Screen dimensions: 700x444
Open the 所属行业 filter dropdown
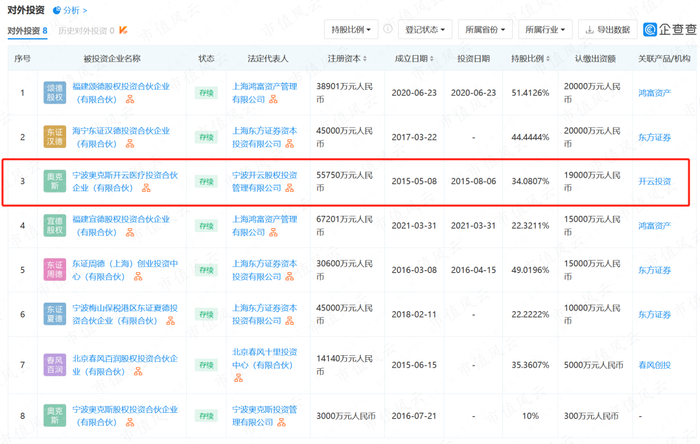[x=545, y=29]
